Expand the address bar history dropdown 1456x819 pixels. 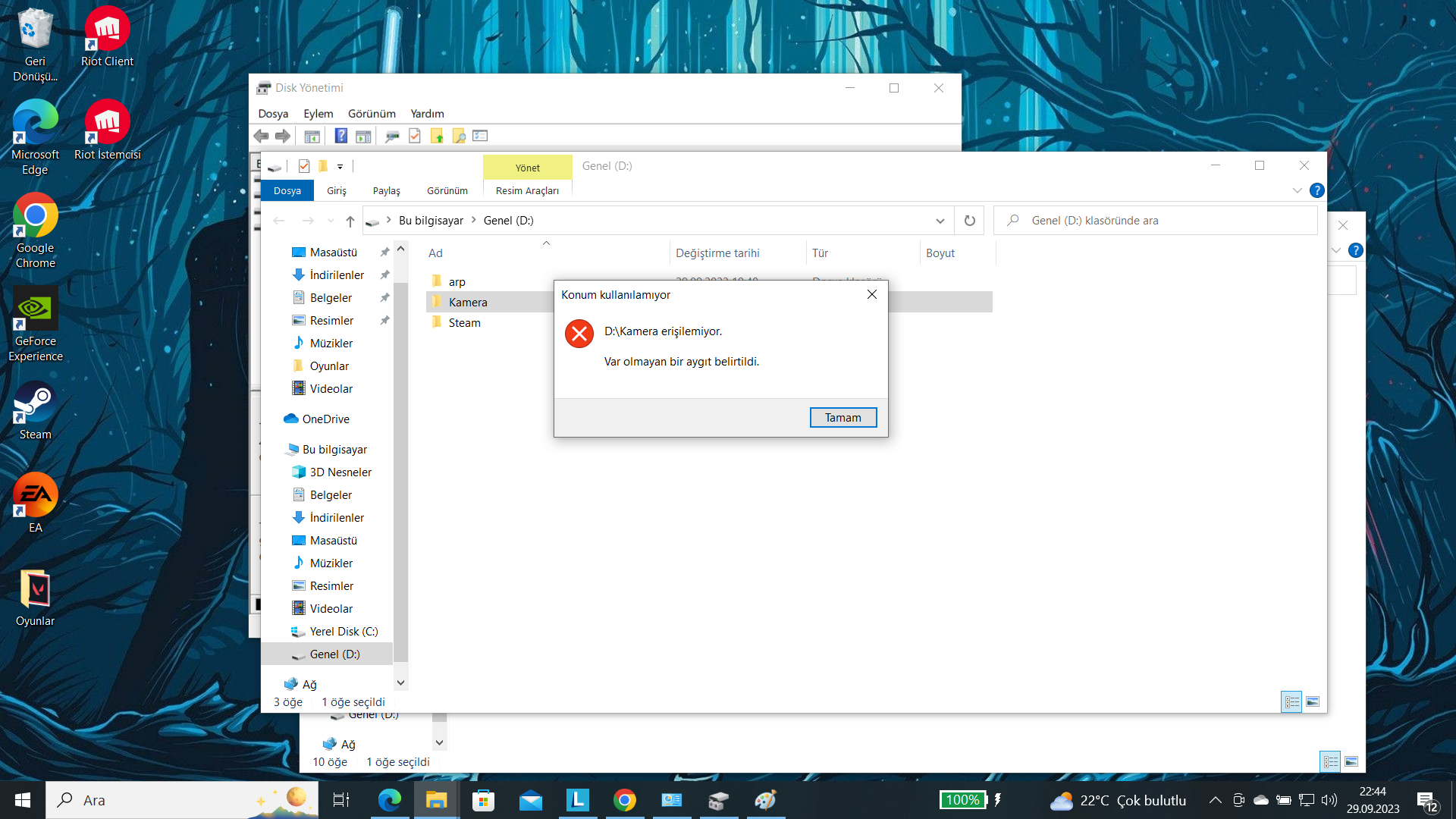(940, 221)
